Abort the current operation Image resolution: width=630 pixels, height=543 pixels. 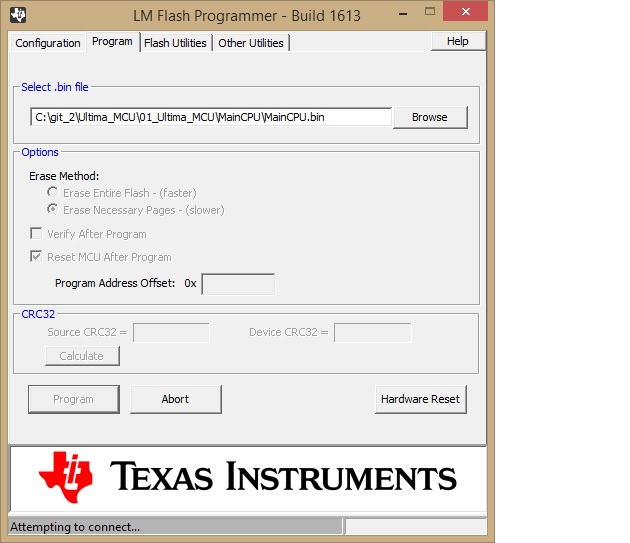pos(176,399)
